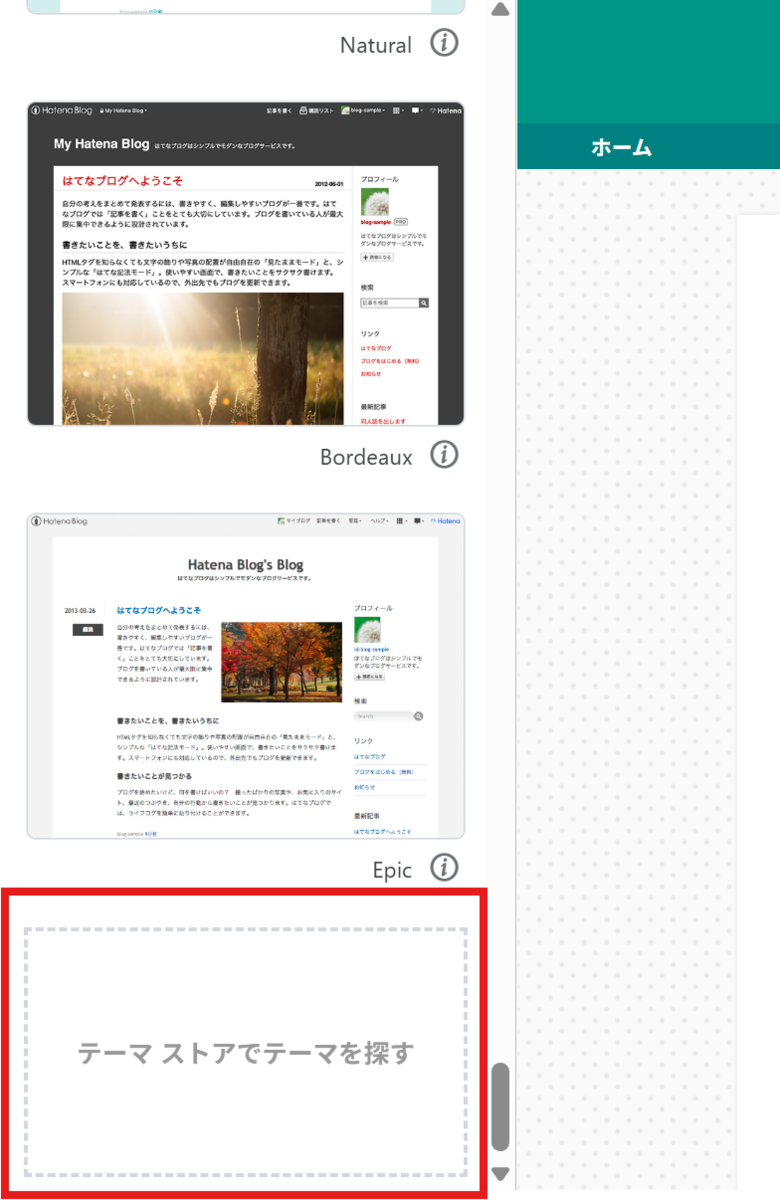Open info for the Natural theme
Image resolution: width=780 pixels, height=1200 pixels.
pos(444,43)
